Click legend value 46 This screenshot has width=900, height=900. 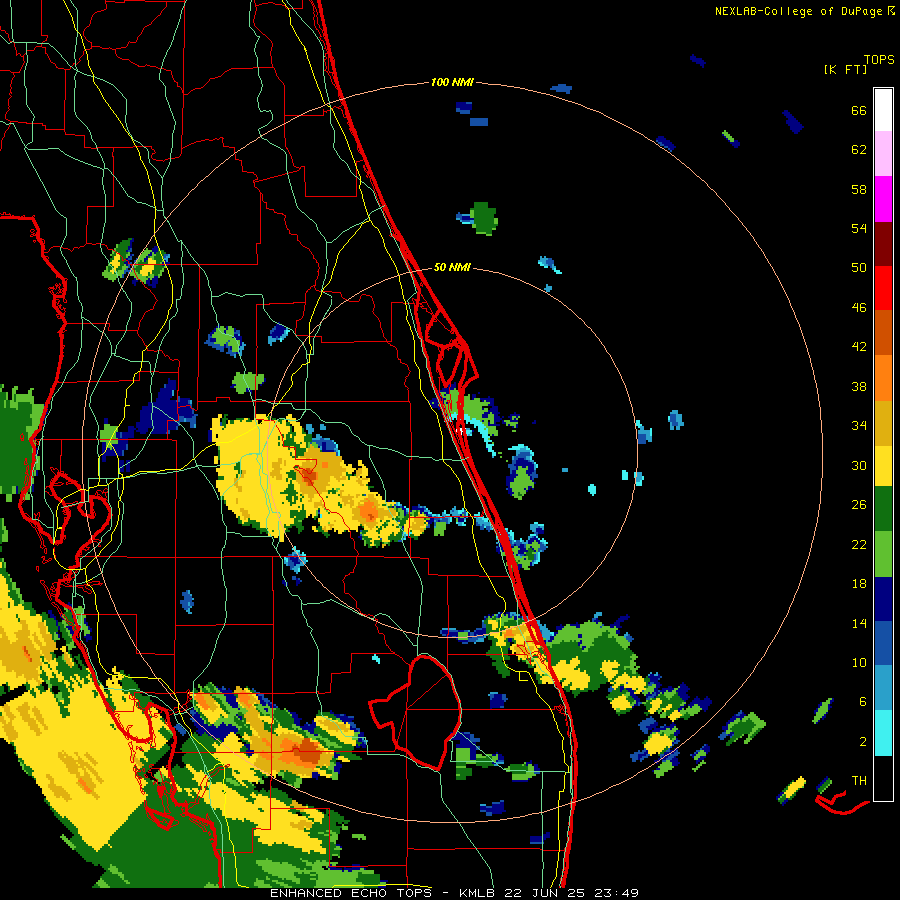(x=859, y=308)
